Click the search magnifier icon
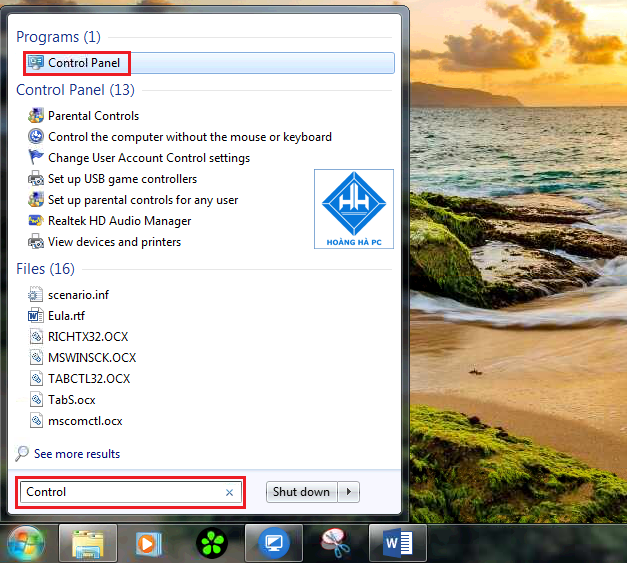This screenshot has width=627, height=563. tap(22, 453)
